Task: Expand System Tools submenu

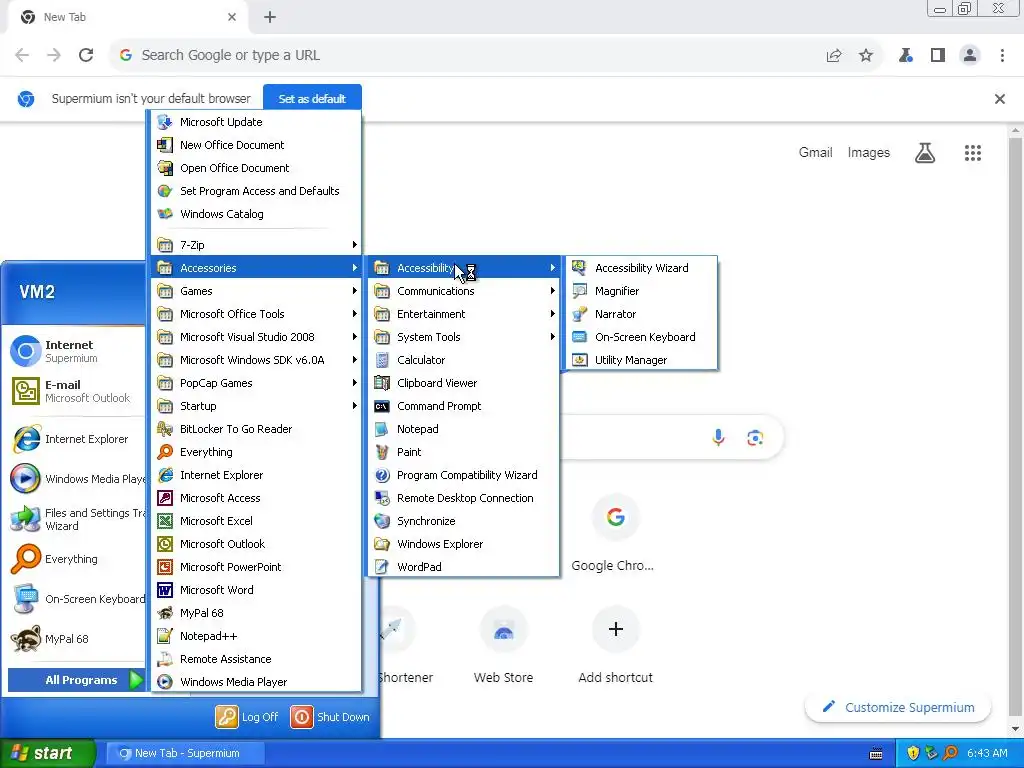Action: pyautogui.click(x=464, y=337)
